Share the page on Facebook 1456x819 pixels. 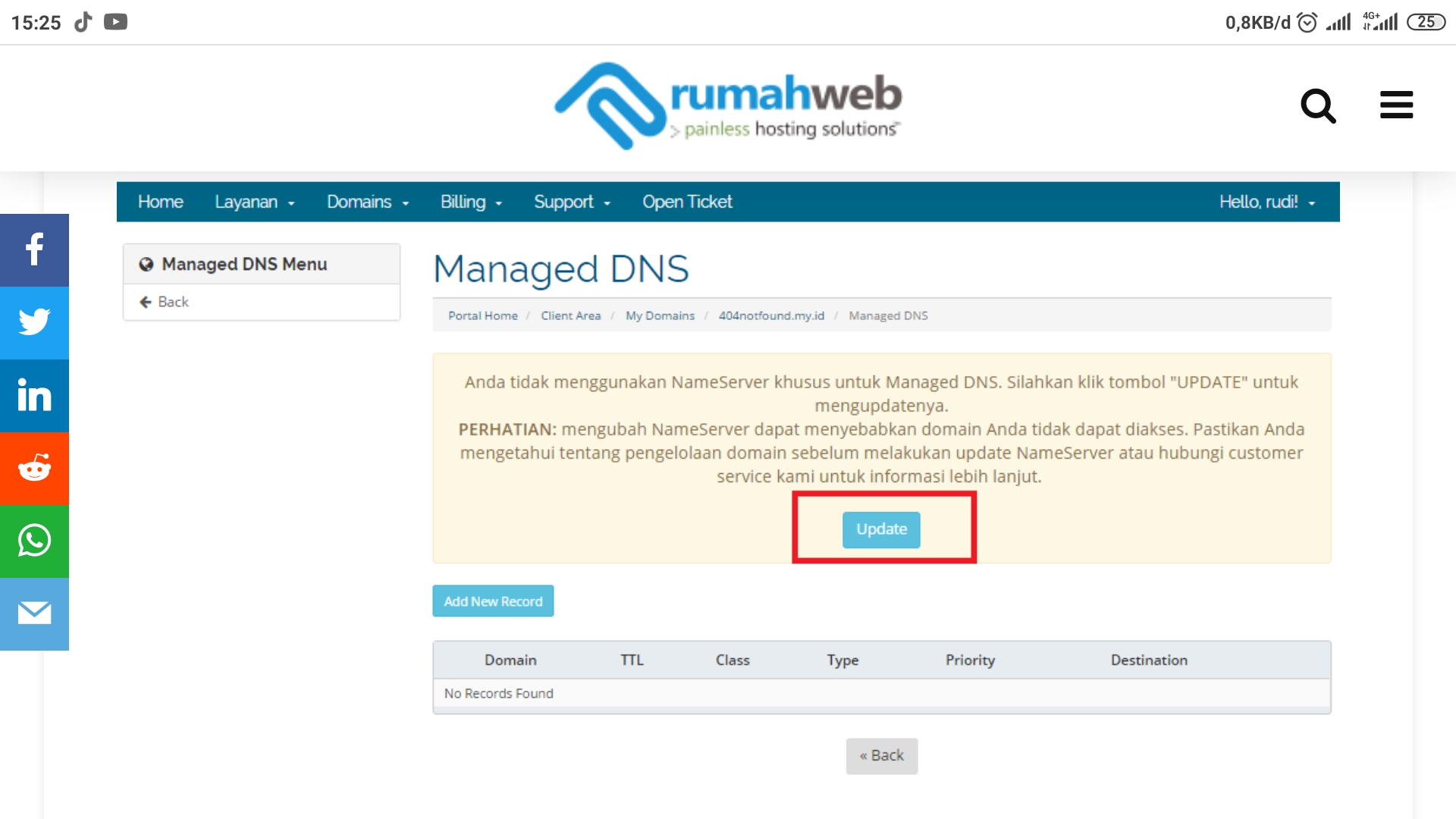point(34,249)
